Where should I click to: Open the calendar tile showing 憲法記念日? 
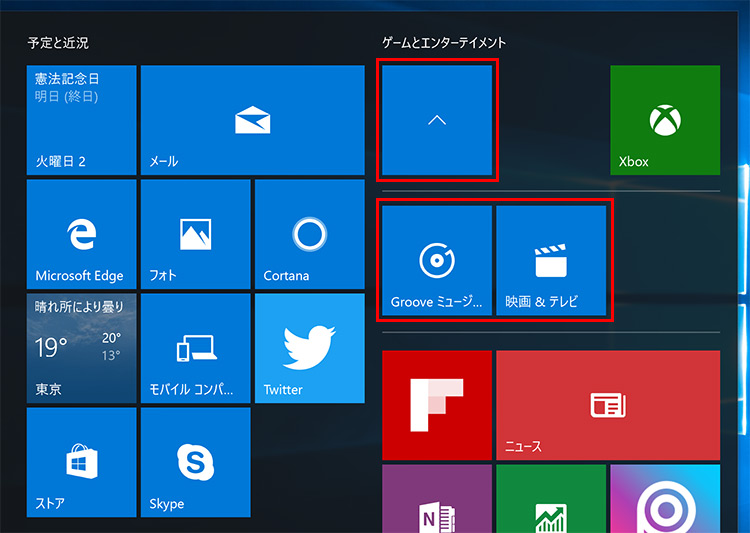[x=81, y=120]
